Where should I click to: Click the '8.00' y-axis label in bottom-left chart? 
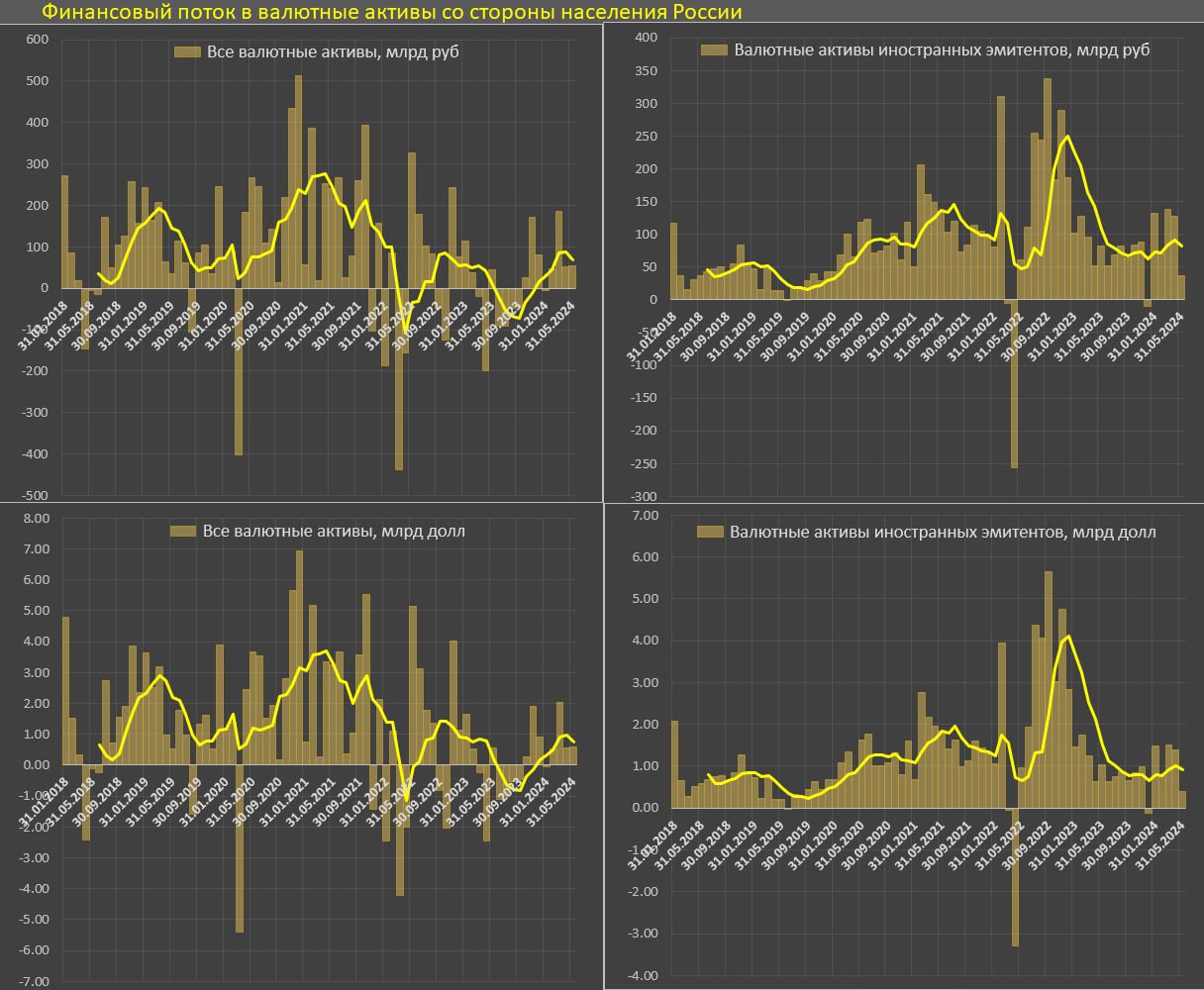(x=36, y=518)
